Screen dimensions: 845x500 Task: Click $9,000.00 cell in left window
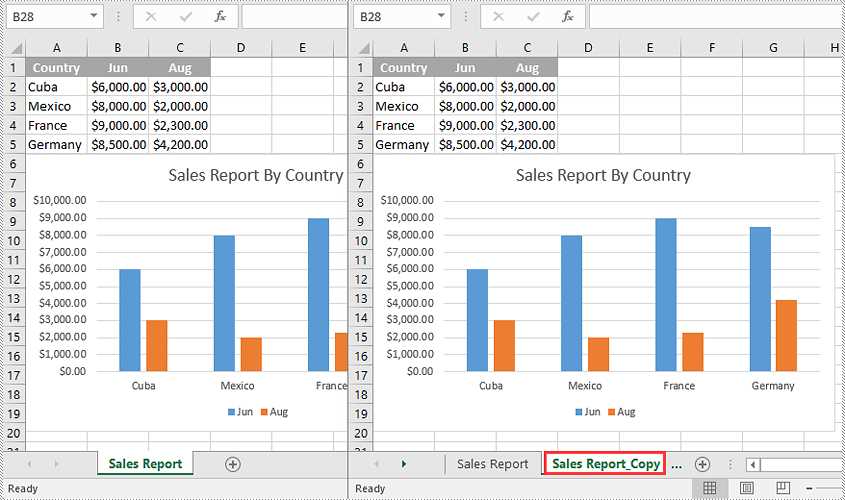(x=117, y=126)
